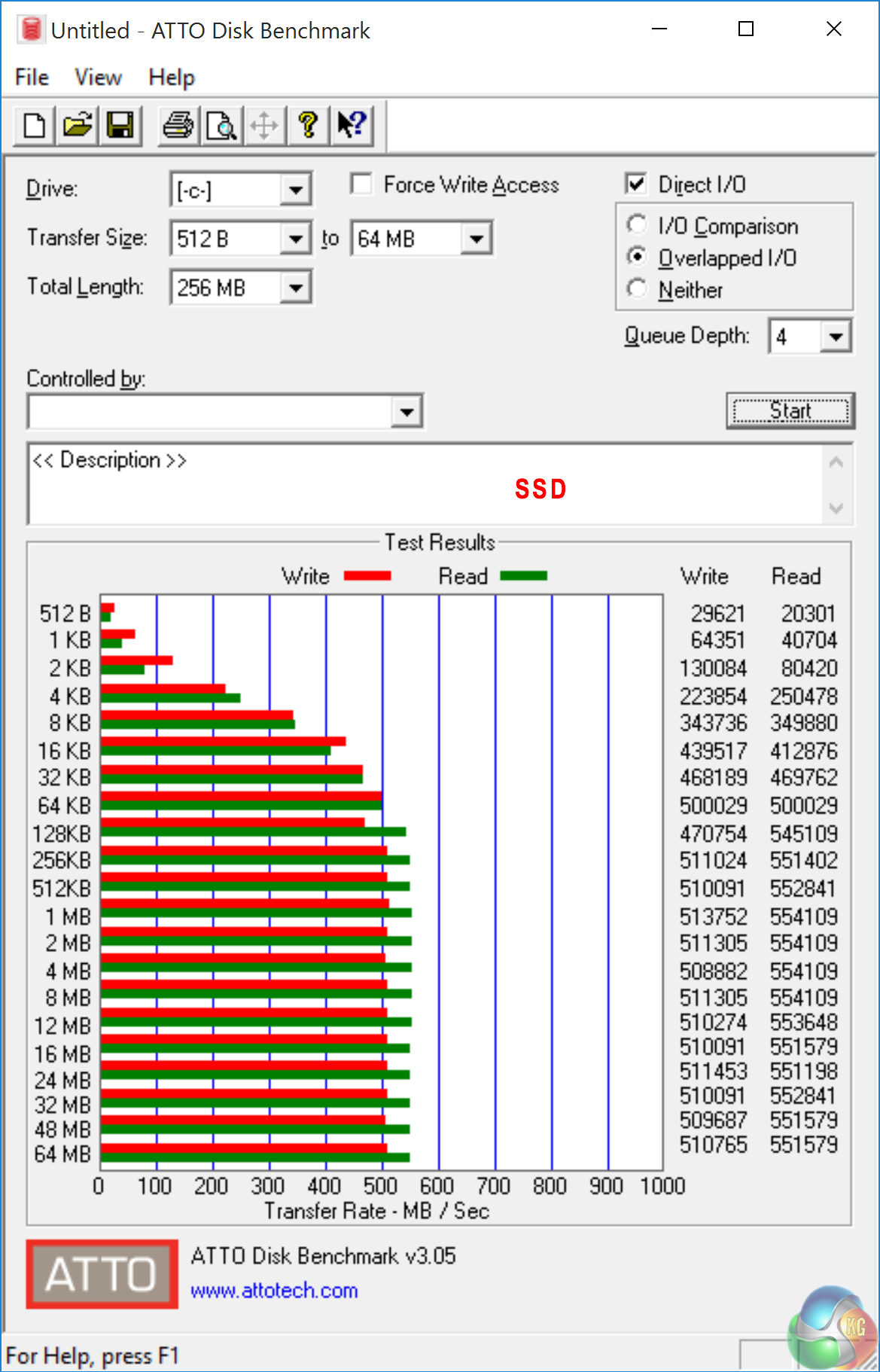Open Print Preview toolbar icon
The image size is (880, 1372).
[x=221, y=125]
